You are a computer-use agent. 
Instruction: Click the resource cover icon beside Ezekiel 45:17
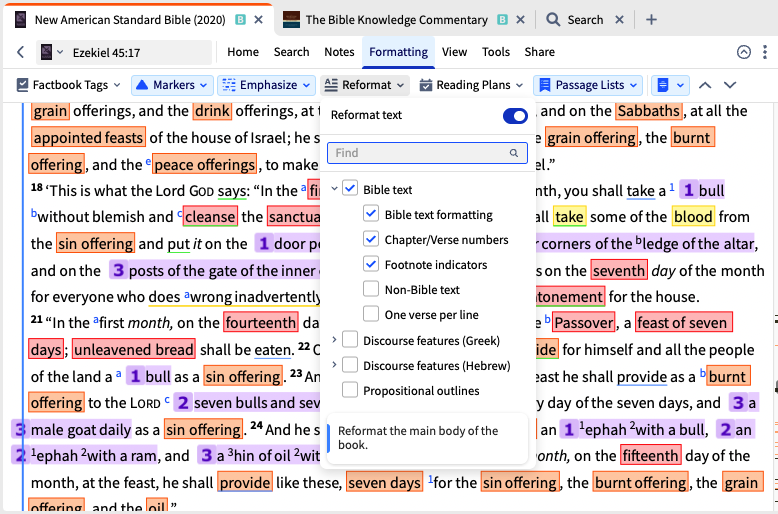46,52
